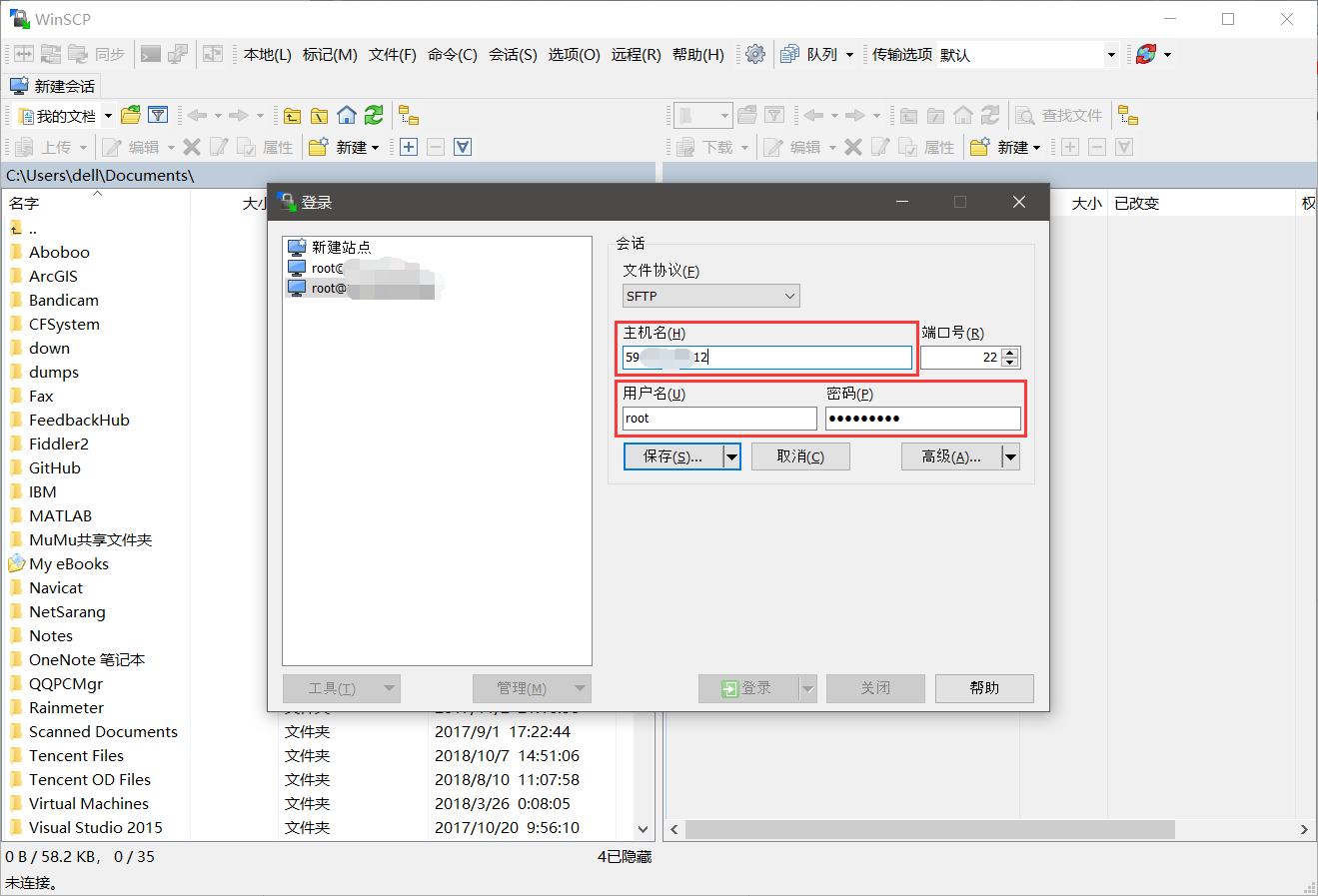This screenshot has height=896, width=1318.
Task: Open the 本地(L) menu
Action: pyautogui.click(x=268, y=54)
